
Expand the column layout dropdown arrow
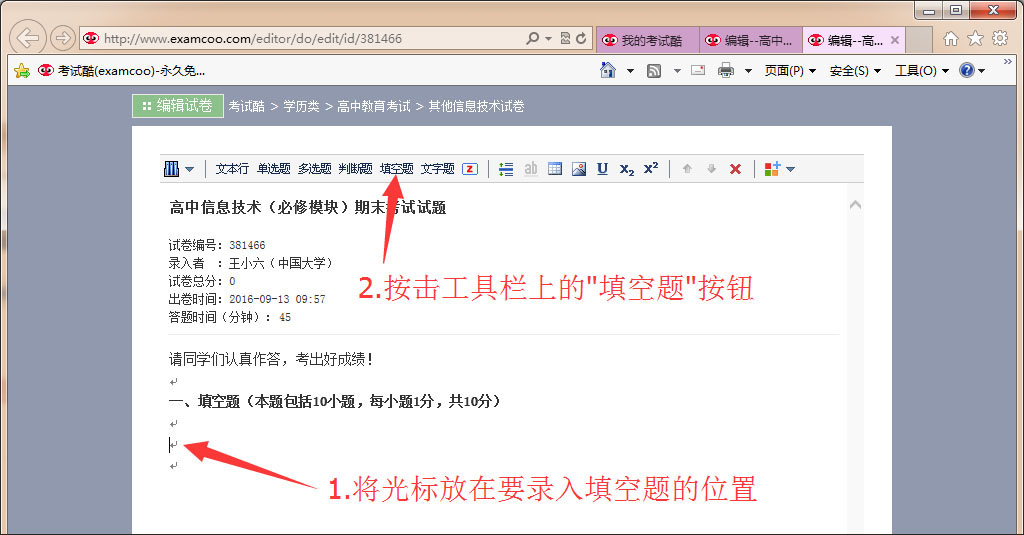click(x=189, y=169)
